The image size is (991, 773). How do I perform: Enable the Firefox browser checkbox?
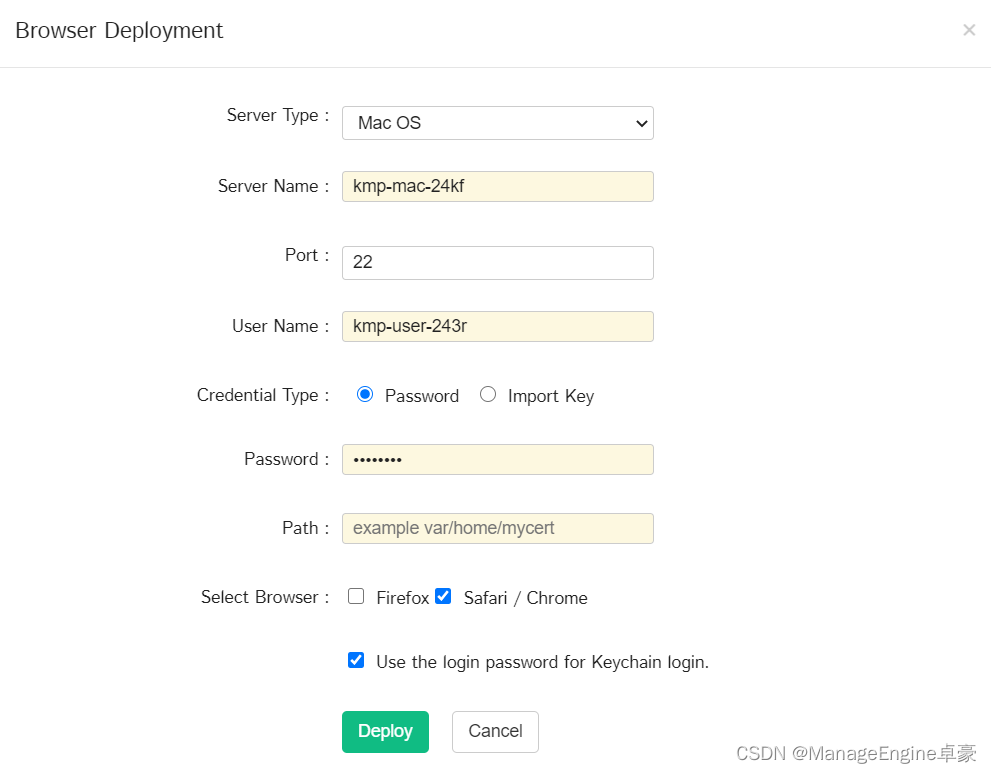(356, 596)
